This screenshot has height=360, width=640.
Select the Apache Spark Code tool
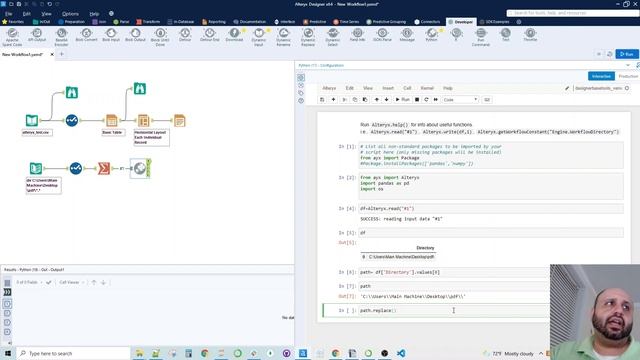(12, 37)
